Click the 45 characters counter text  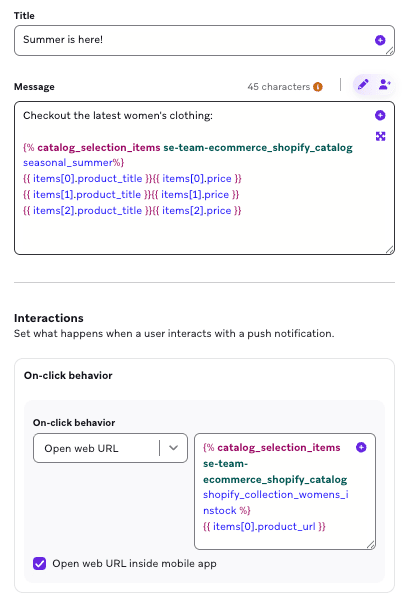point(279,87)
